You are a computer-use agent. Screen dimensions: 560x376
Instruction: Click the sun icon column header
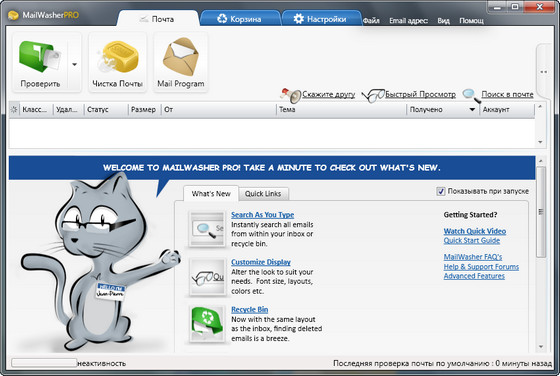(x=14, y=110)
